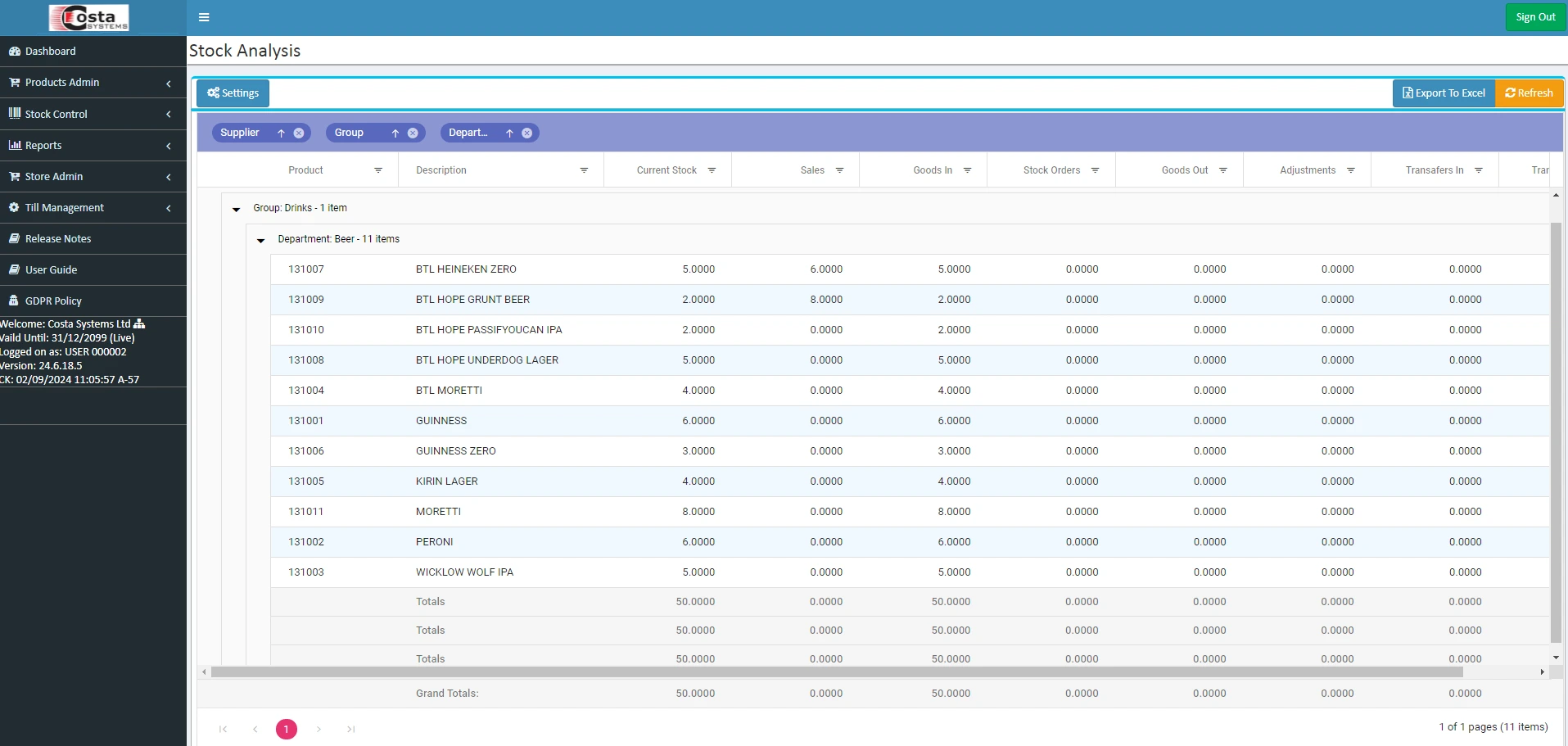Image resolution: width=1568 pixels, height=746 pixels.
Task: Open filter icon for Sales column
Action: [x=839, y=170]
